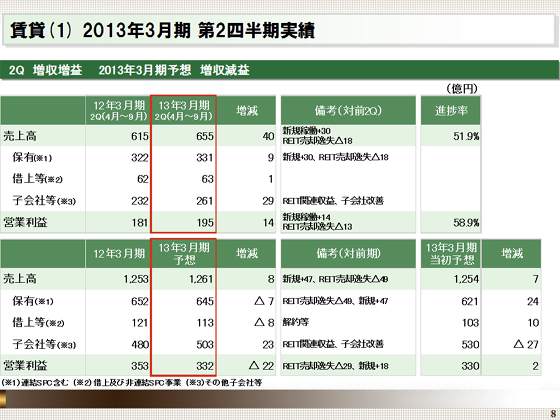Select the note 新規稼働+30 REIT売却逸失△18
The image size is (560, 420).
coord(318,136)
